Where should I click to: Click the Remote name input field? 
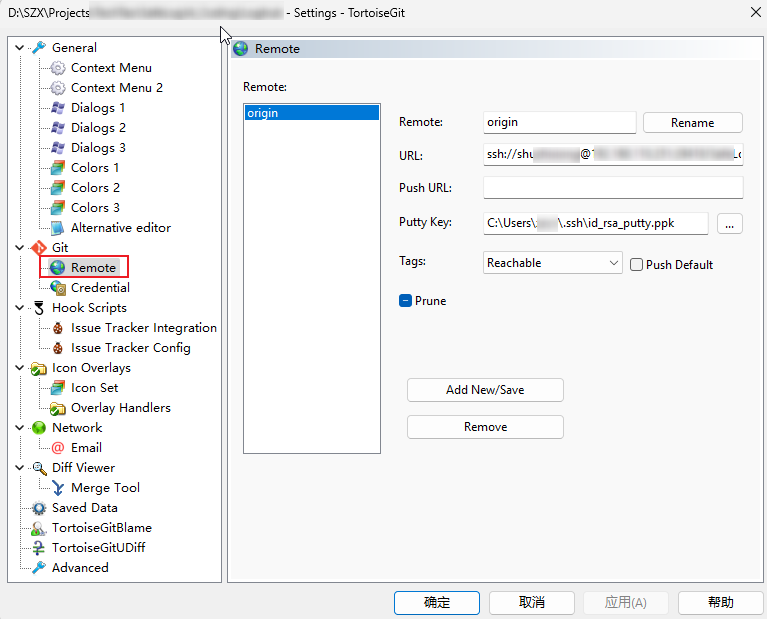(560, 122)
